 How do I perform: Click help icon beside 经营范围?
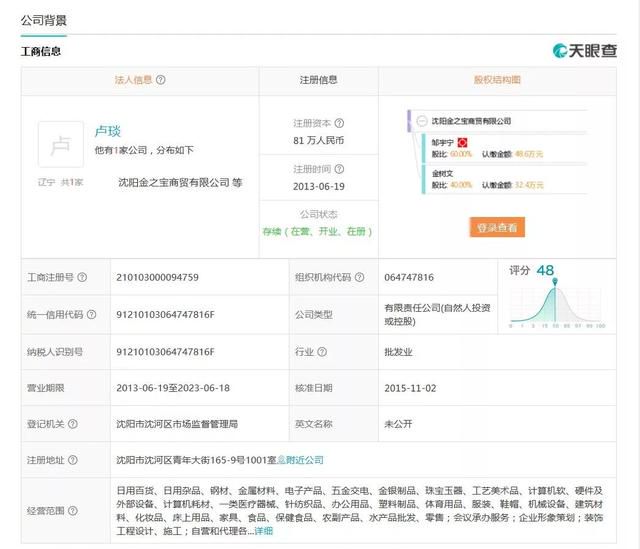pyautogui.click(x=73, y=511)
